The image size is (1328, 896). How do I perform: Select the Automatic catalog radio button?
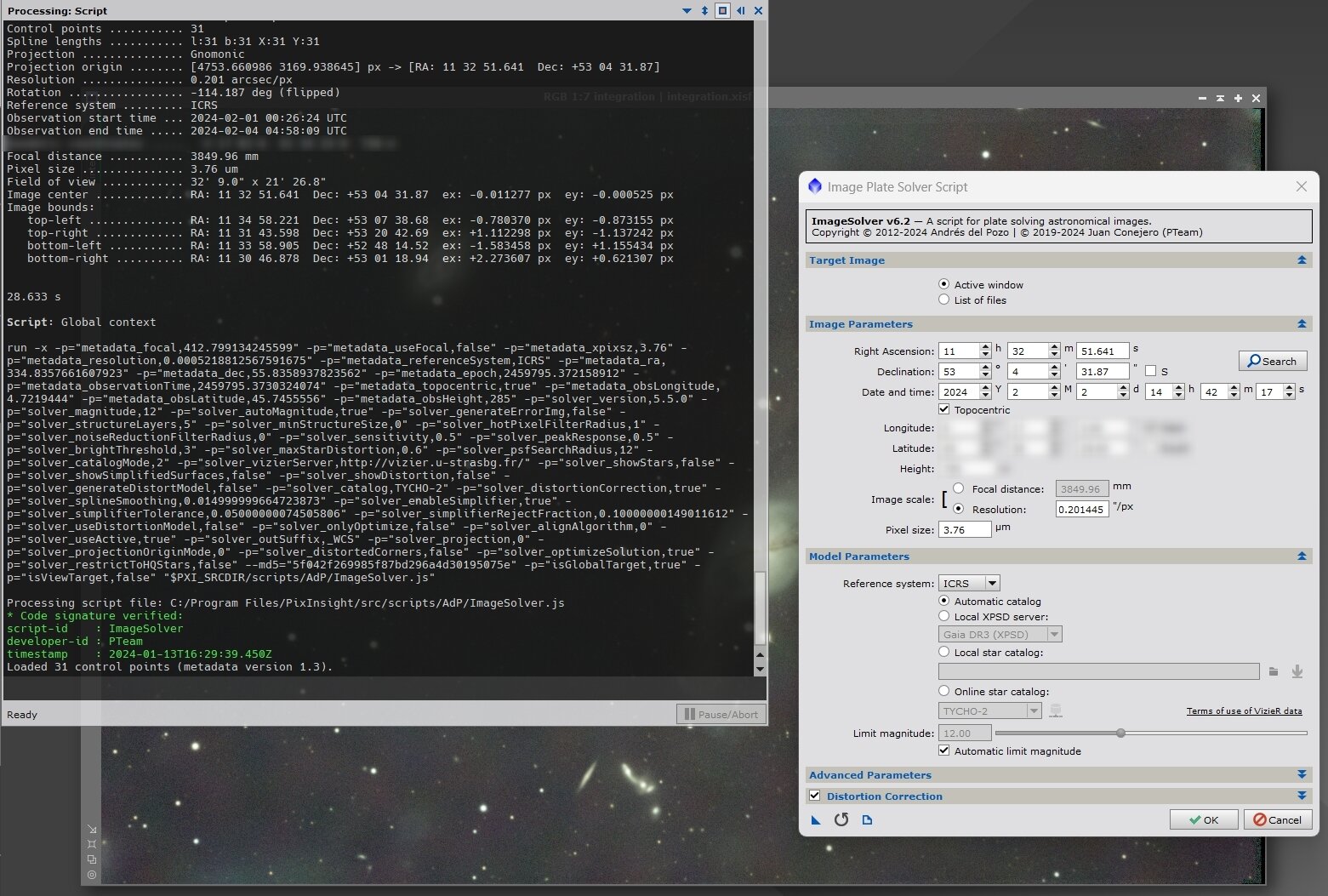(x=944, y=601)
